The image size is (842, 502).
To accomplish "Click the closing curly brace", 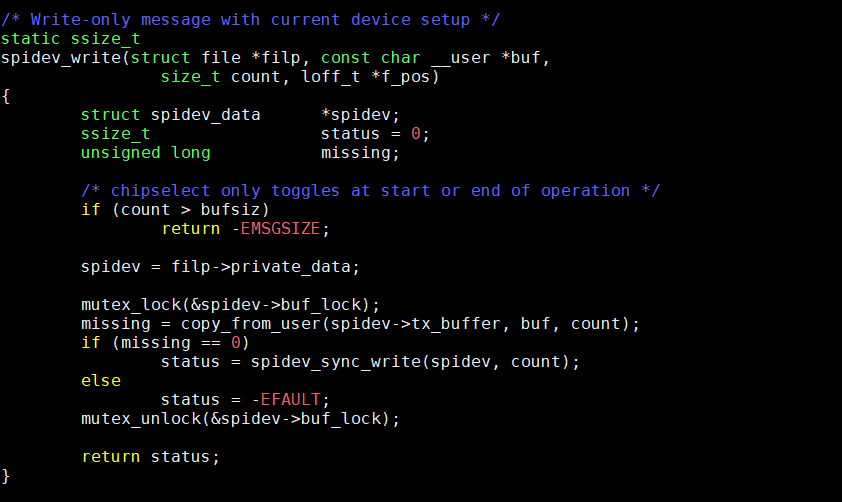I will coord(5,476).
